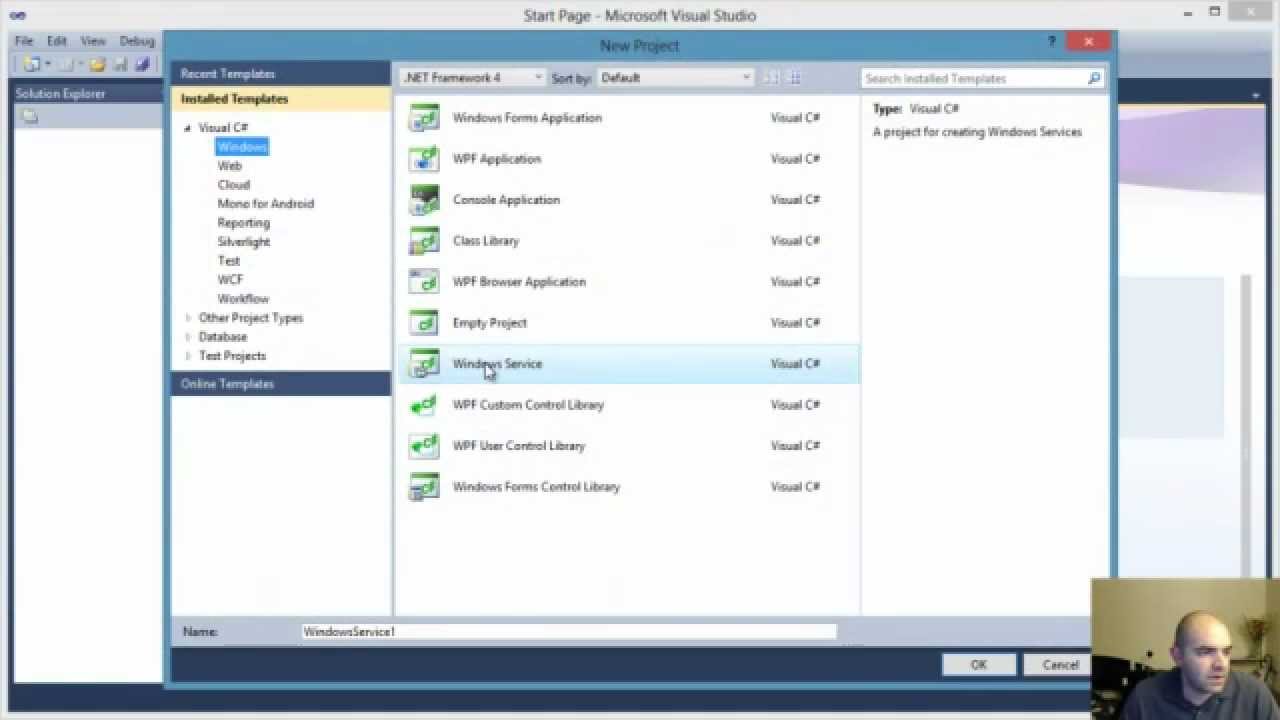Select the WCF category
Viewport: 1280px width, 720px height.
click(230, 280)
